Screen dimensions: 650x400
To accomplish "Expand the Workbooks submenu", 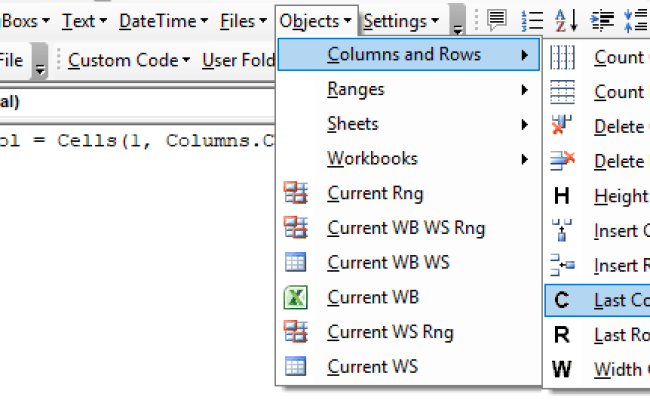I will click(409, 159).
